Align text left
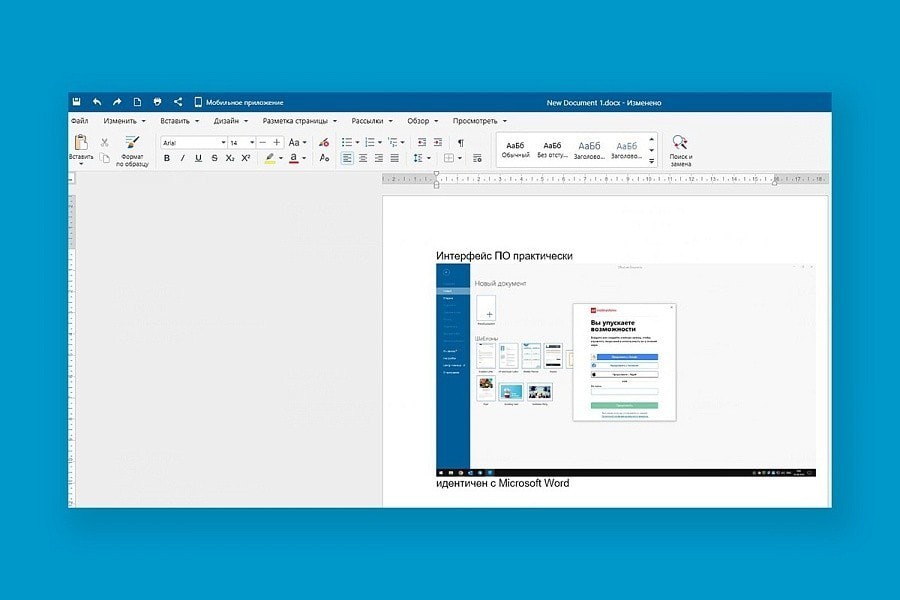Viewport: 900px width, 600px height. click(347, 158)
